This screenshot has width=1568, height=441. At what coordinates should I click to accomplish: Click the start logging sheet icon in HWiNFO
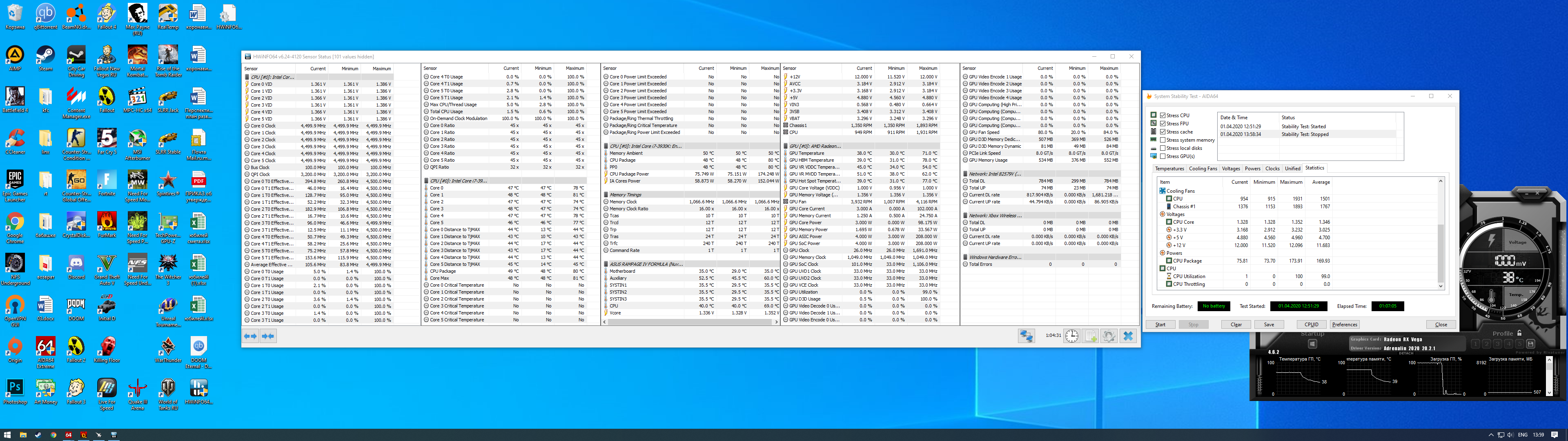[x=1090, y=336]
